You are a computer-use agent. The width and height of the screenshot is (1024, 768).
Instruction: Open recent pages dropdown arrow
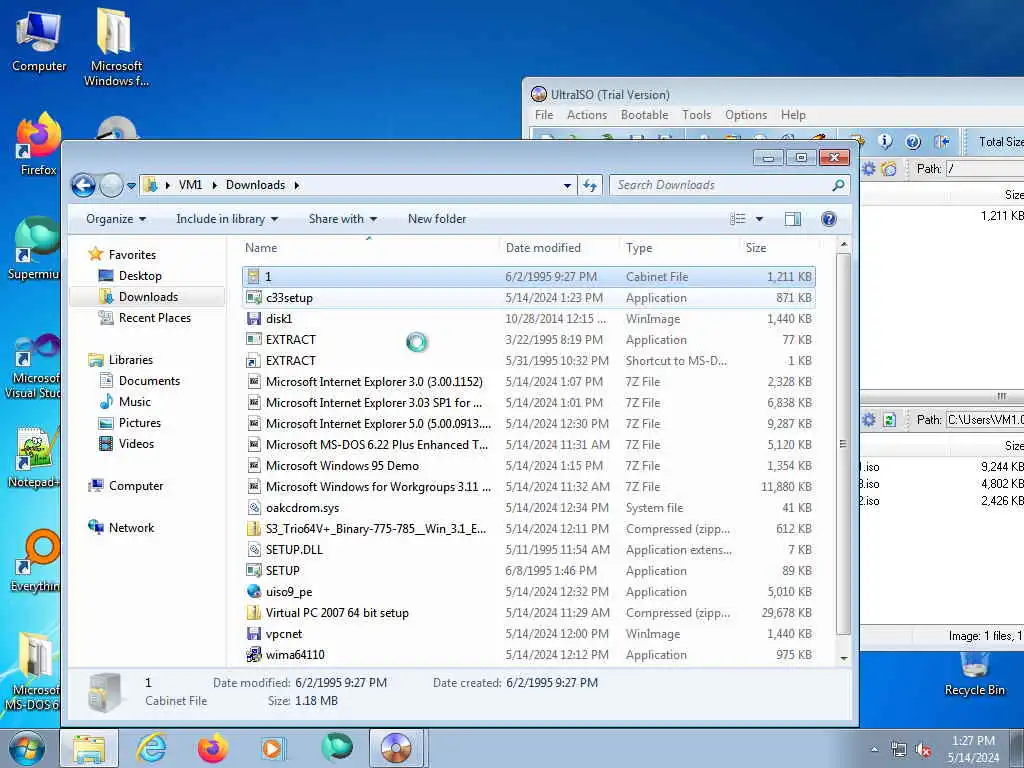click(131, 186)
